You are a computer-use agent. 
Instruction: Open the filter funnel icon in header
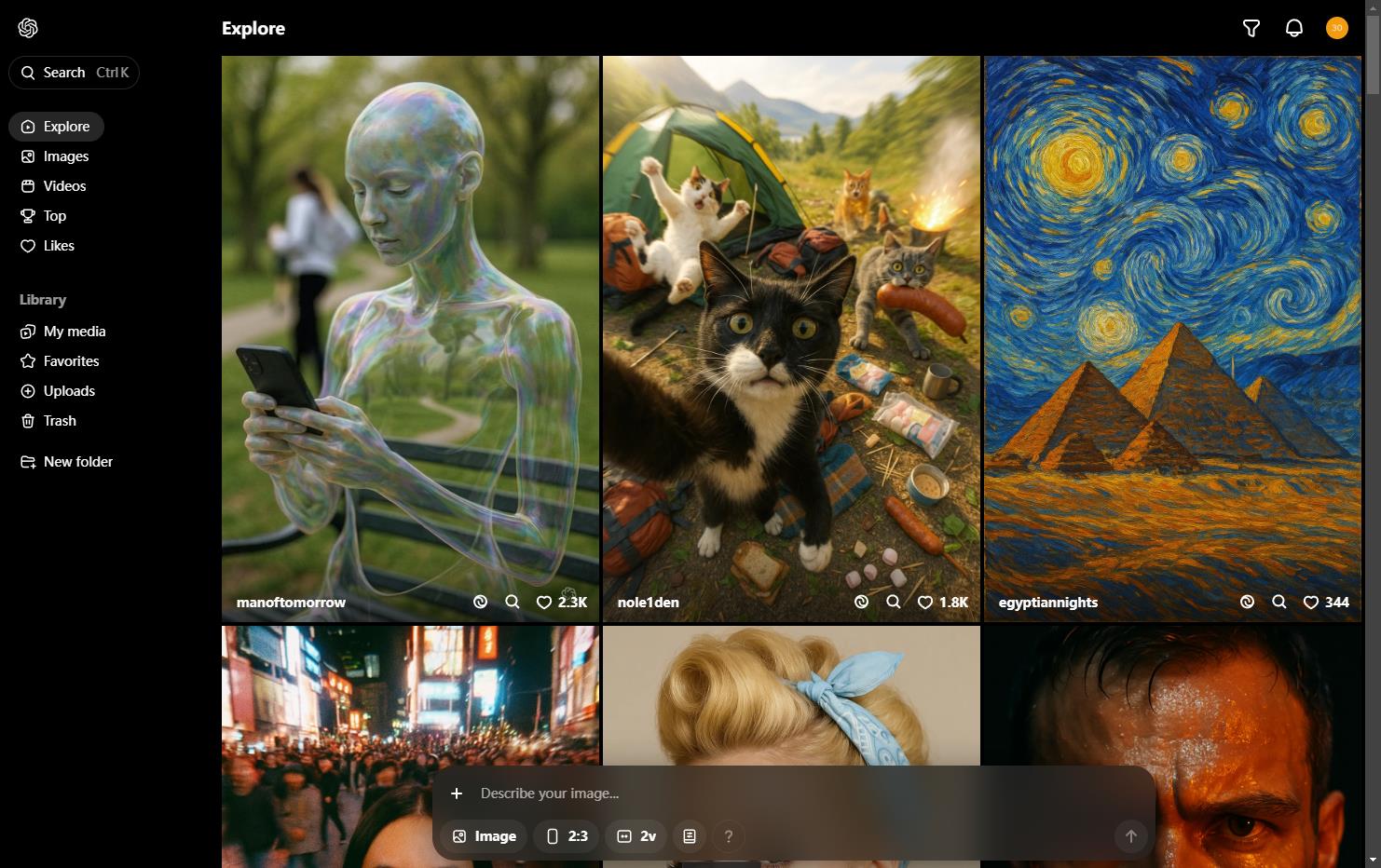pyautogui.click(x=1251, y=28)
